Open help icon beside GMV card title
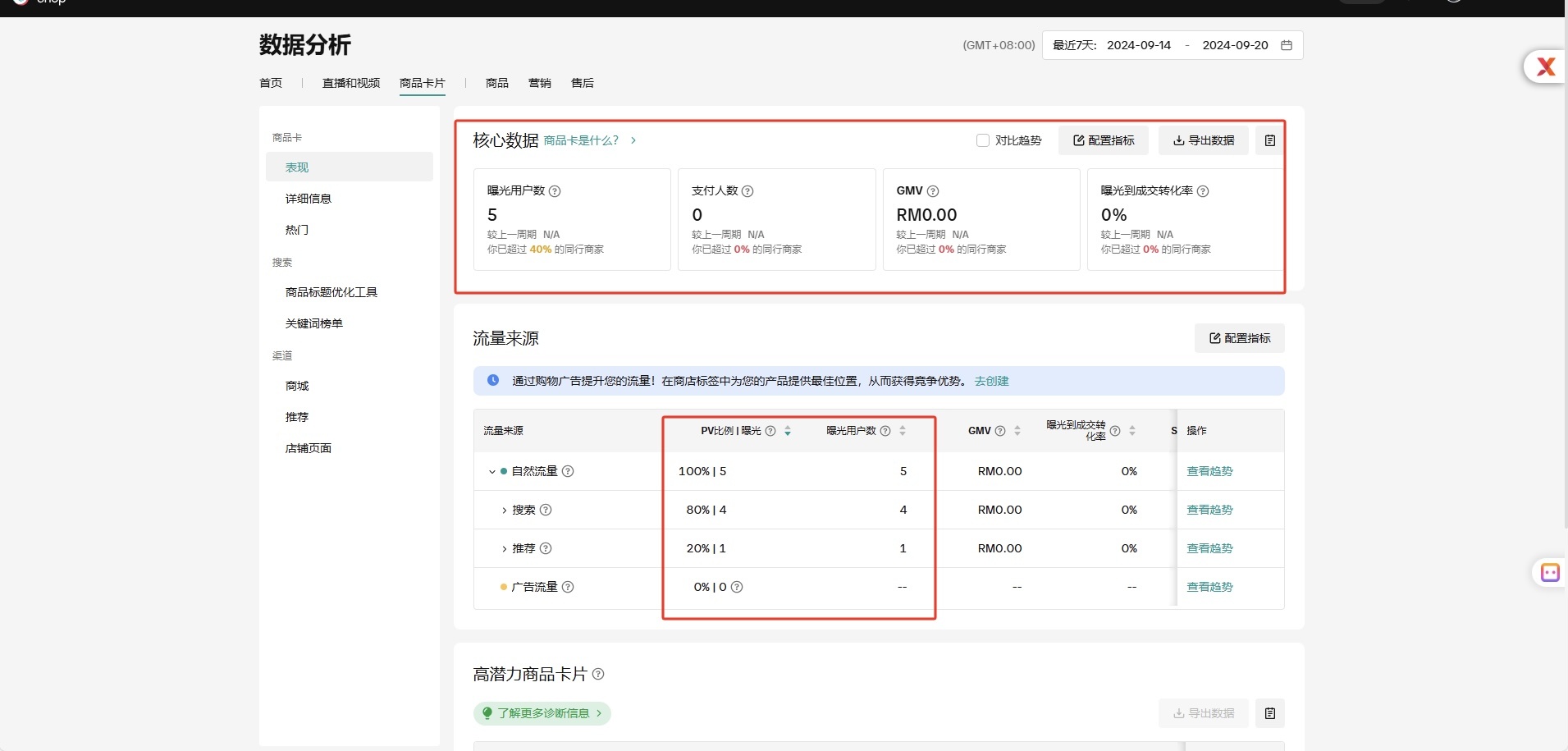 click(x=933, y=191)
